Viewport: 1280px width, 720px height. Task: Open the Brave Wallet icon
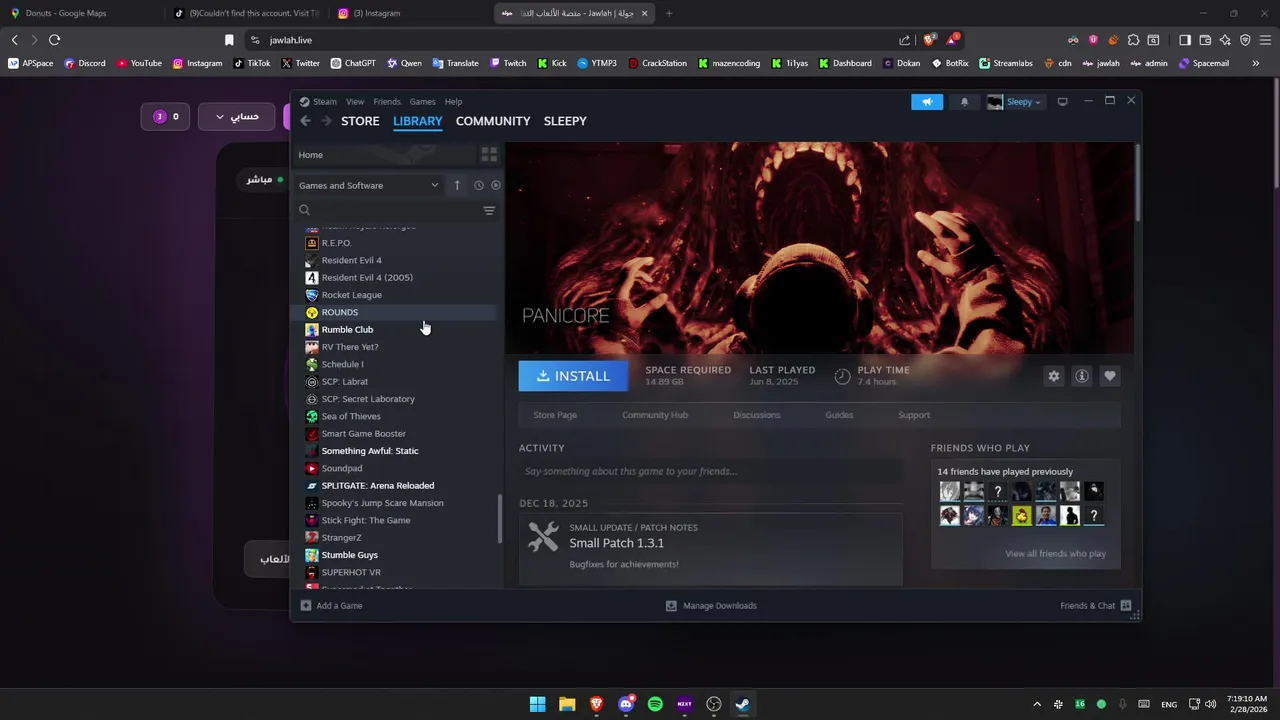coord(1205,40)
